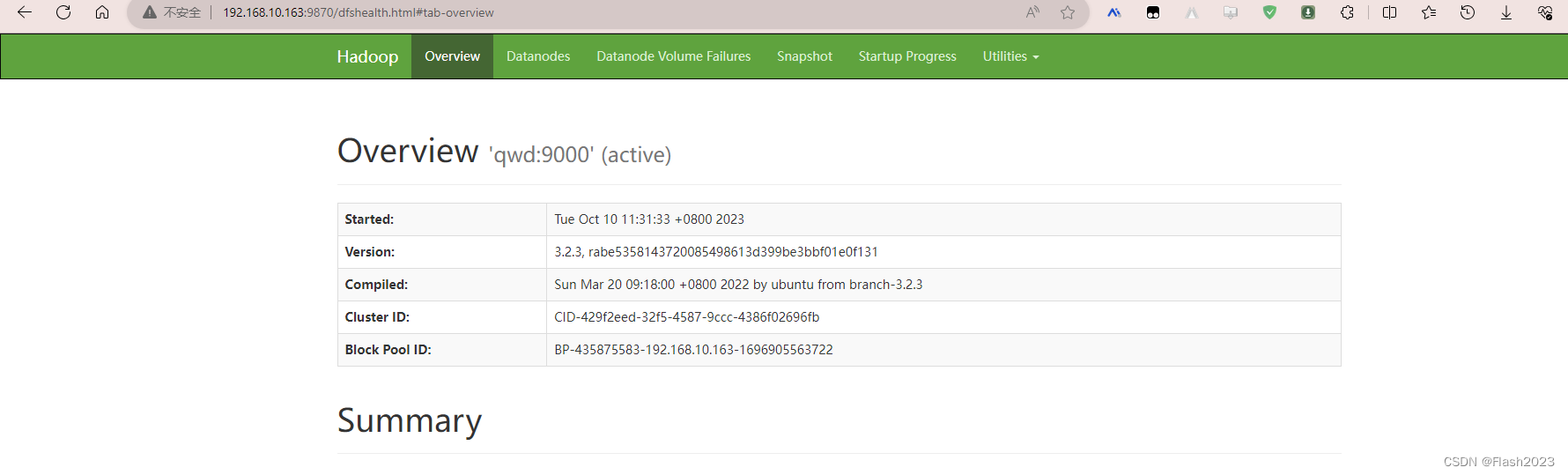Click the 'Started:' row label
Image resolution: width=1568 pixels, height=475 pixels.
[369, 219]
